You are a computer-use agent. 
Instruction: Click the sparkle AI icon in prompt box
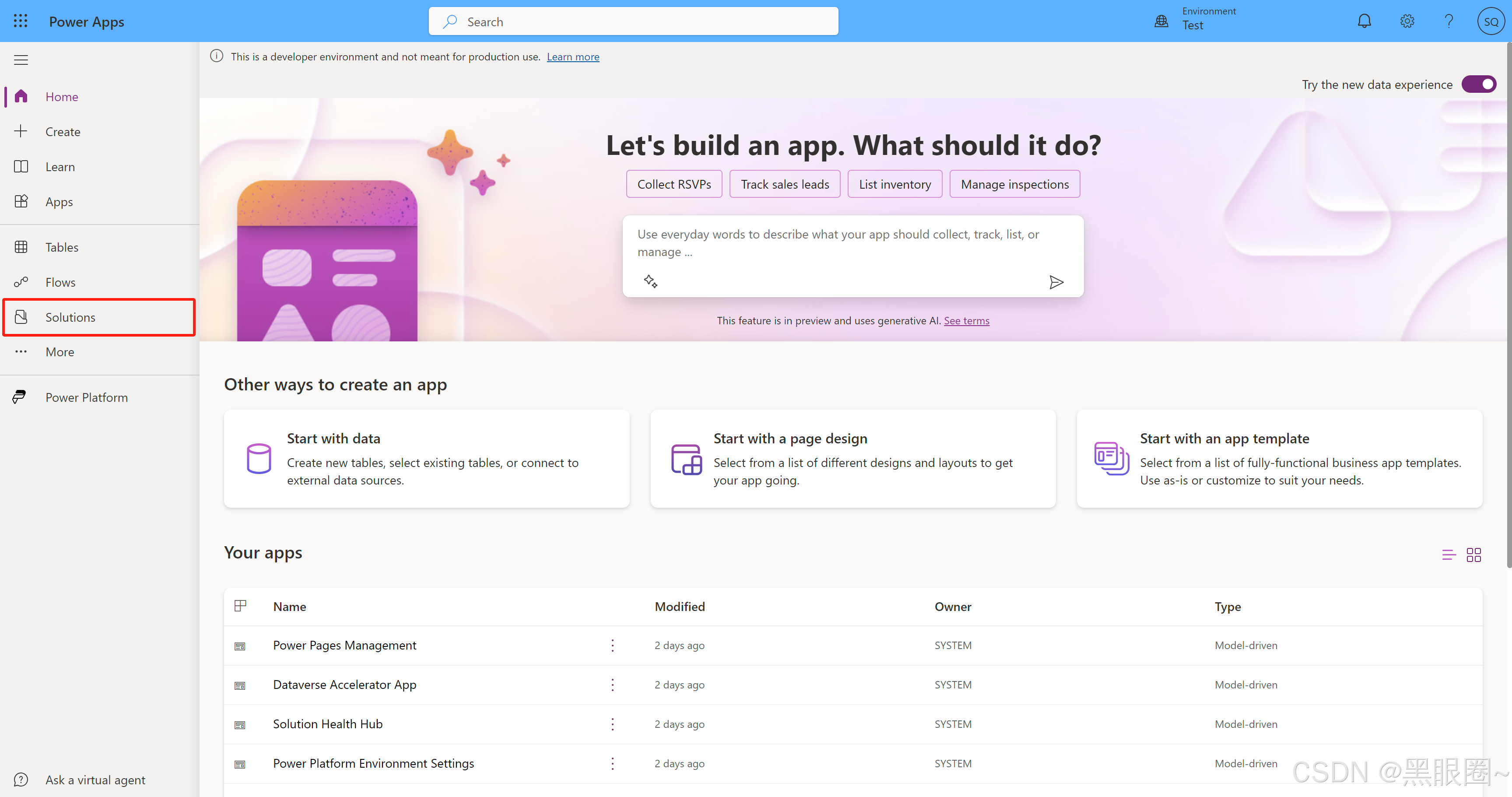(x=650, y=281)
